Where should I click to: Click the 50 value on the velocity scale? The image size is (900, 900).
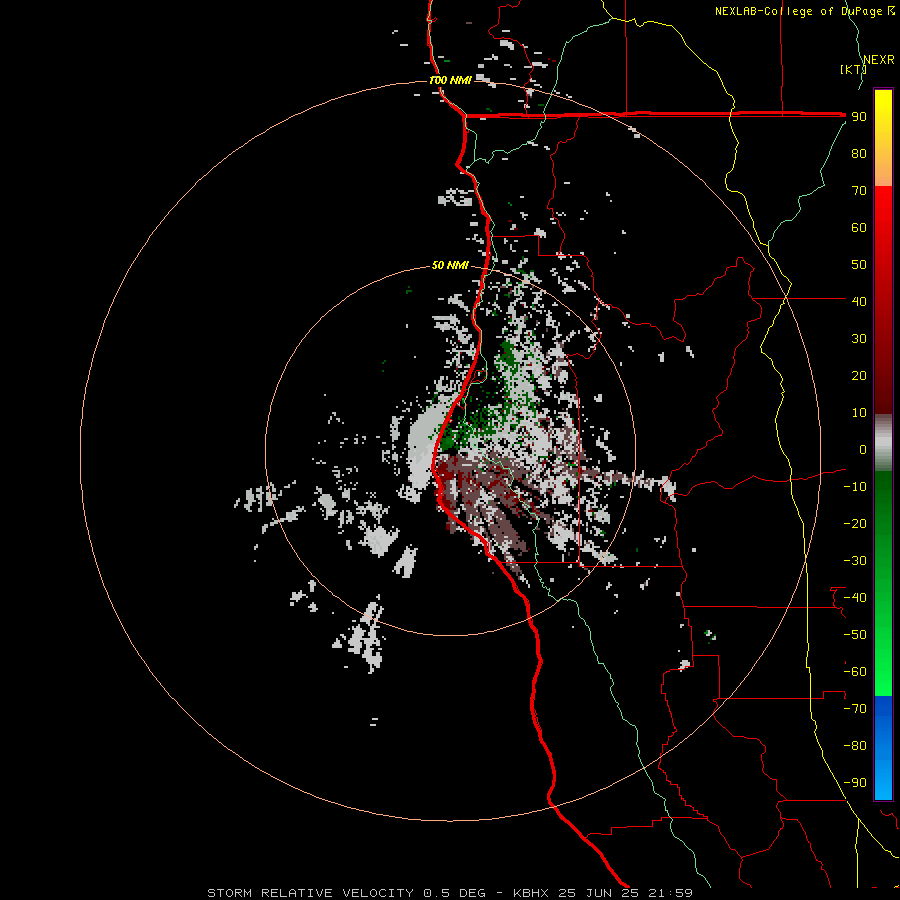coord(859,265)
